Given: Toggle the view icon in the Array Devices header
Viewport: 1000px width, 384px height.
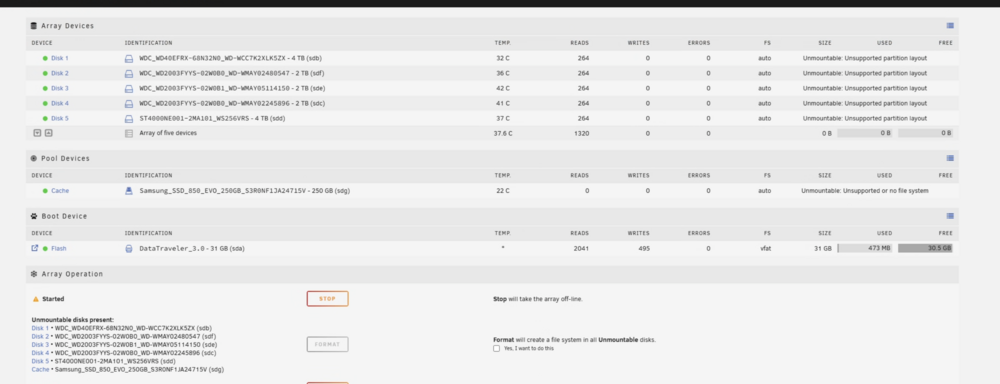Looking at the screenshot, I should coord(950,26).
